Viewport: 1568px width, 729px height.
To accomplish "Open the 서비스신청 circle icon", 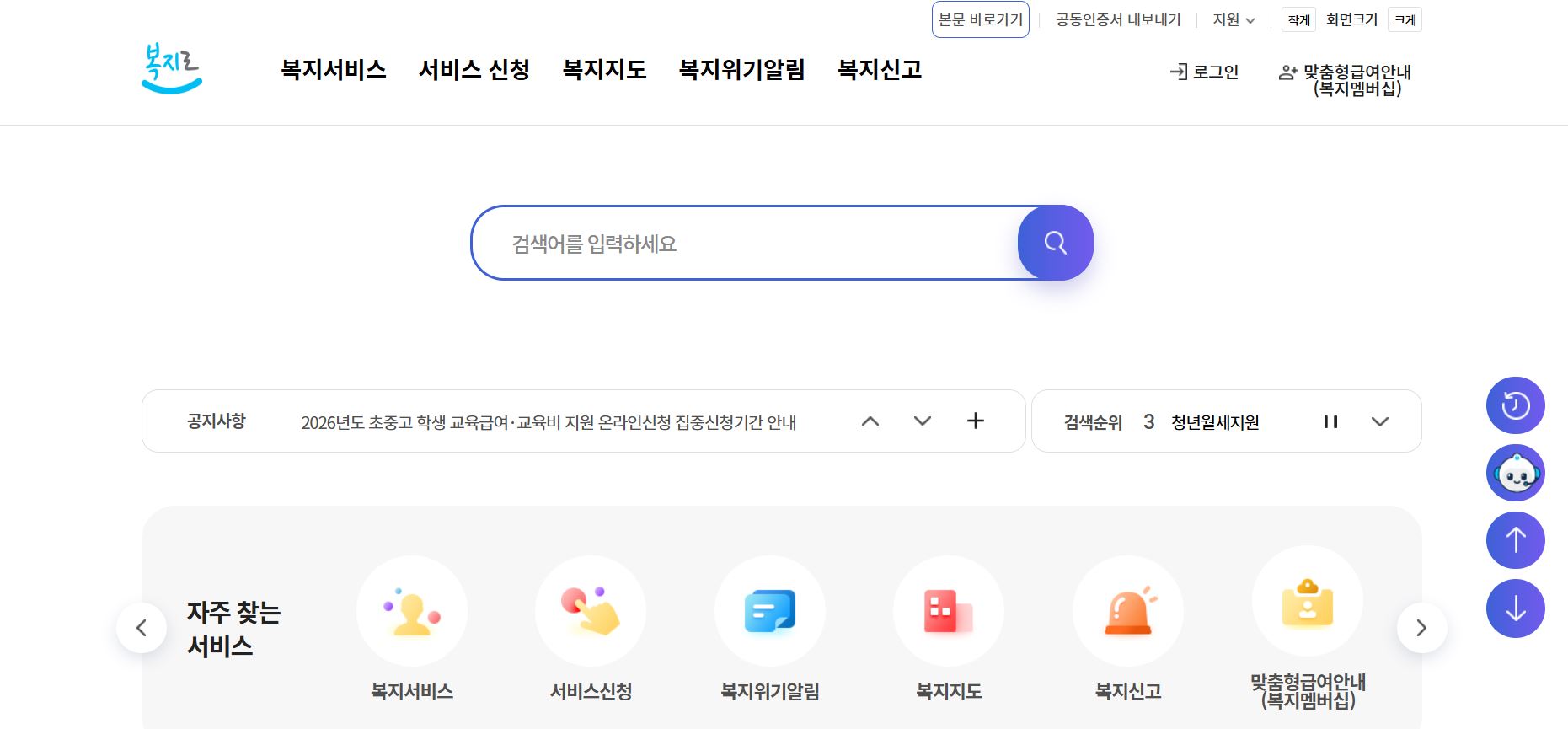I will (591, 611).
